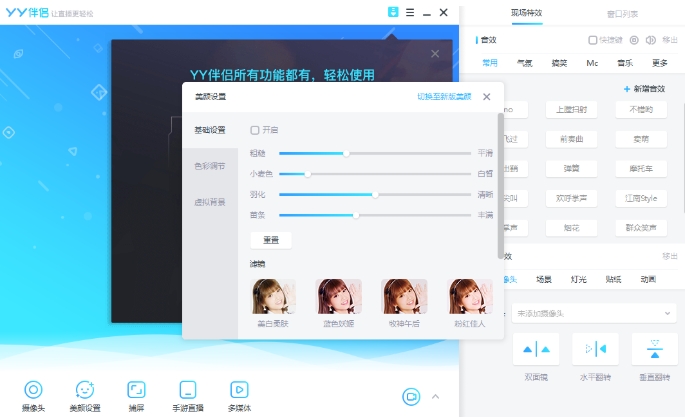This screenshot has width=685, height=417.
Task: Click the 水平翻转 horizontal flip icon
Action: 595,349
